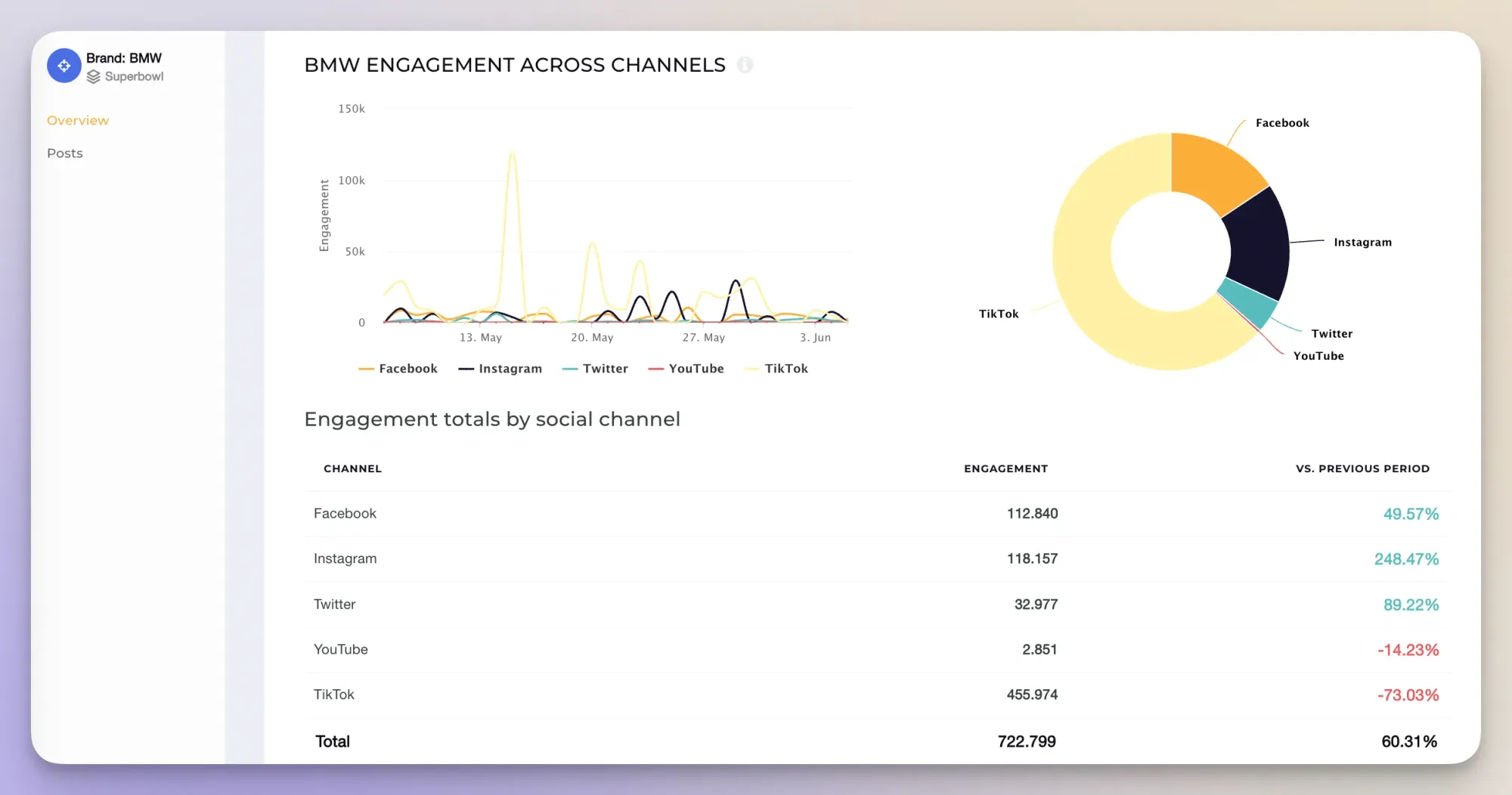This screenshot has width=1512, height=795.
Task: Click the -14.23% change value
Action: click(x=1408, y=650)
